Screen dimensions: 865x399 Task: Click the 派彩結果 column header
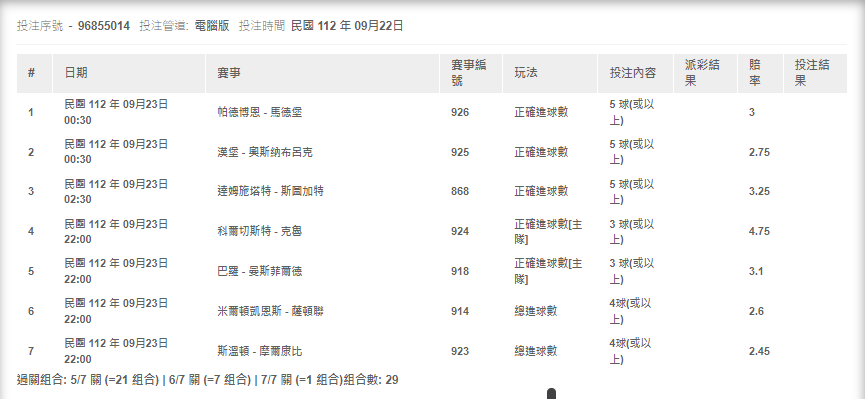coord(702,73)
